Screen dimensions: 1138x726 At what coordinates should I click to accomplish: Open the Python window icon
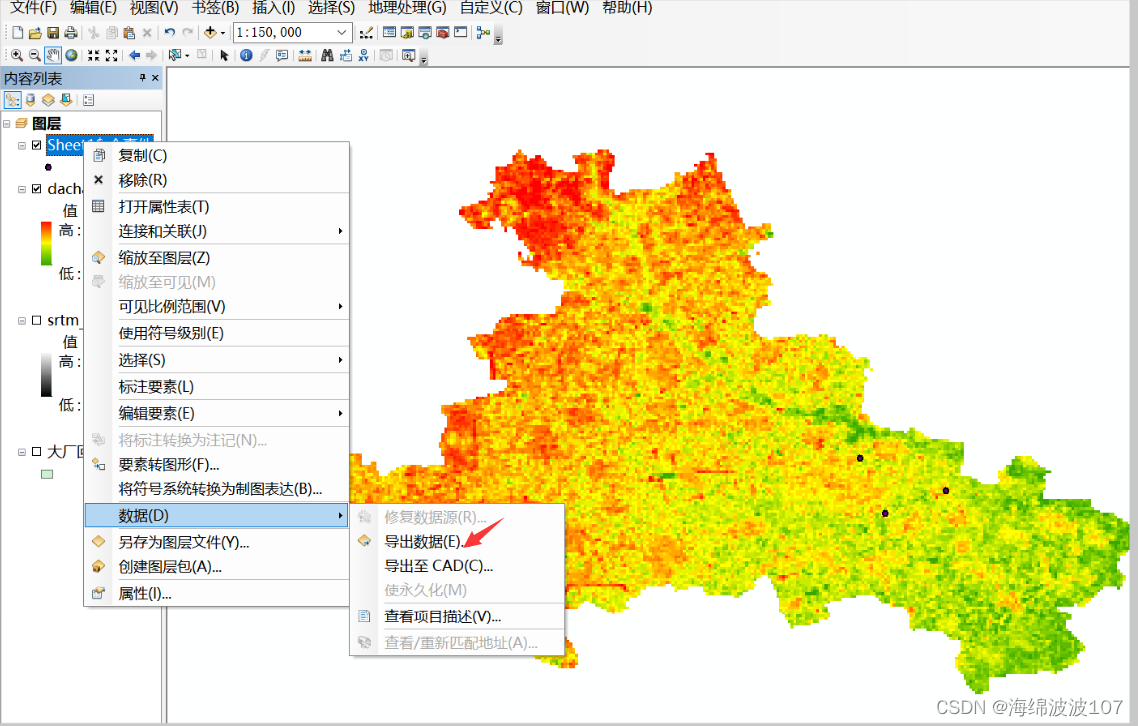(461, 33)
